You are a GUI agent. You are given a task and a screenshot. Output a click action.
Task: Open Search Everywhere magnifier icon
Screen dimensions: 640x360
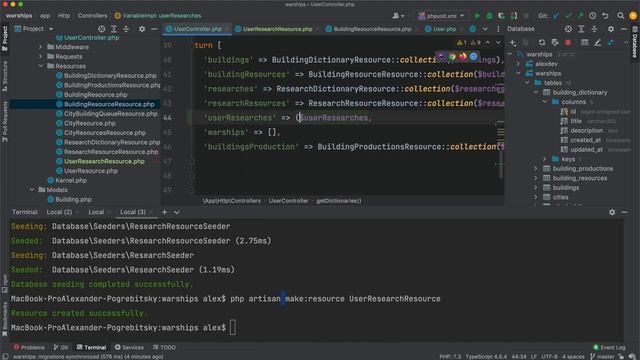pyautogui.click(x=620, y=16)
